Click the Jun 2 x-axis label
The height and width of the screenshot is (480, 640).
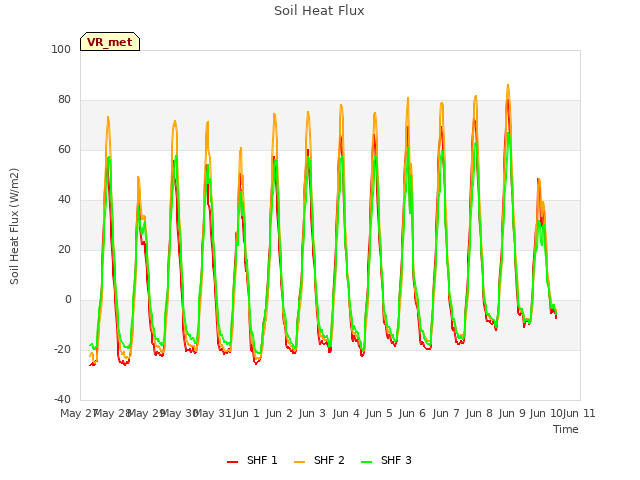(279, 413)
